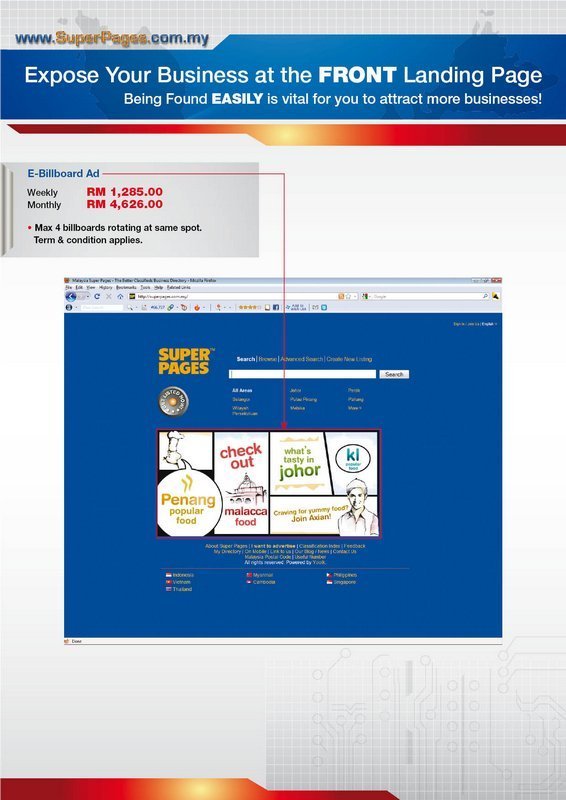This screenshot has width=566, height=800.
Task: Switch to the Browse tab
Action: pos(267,359)
